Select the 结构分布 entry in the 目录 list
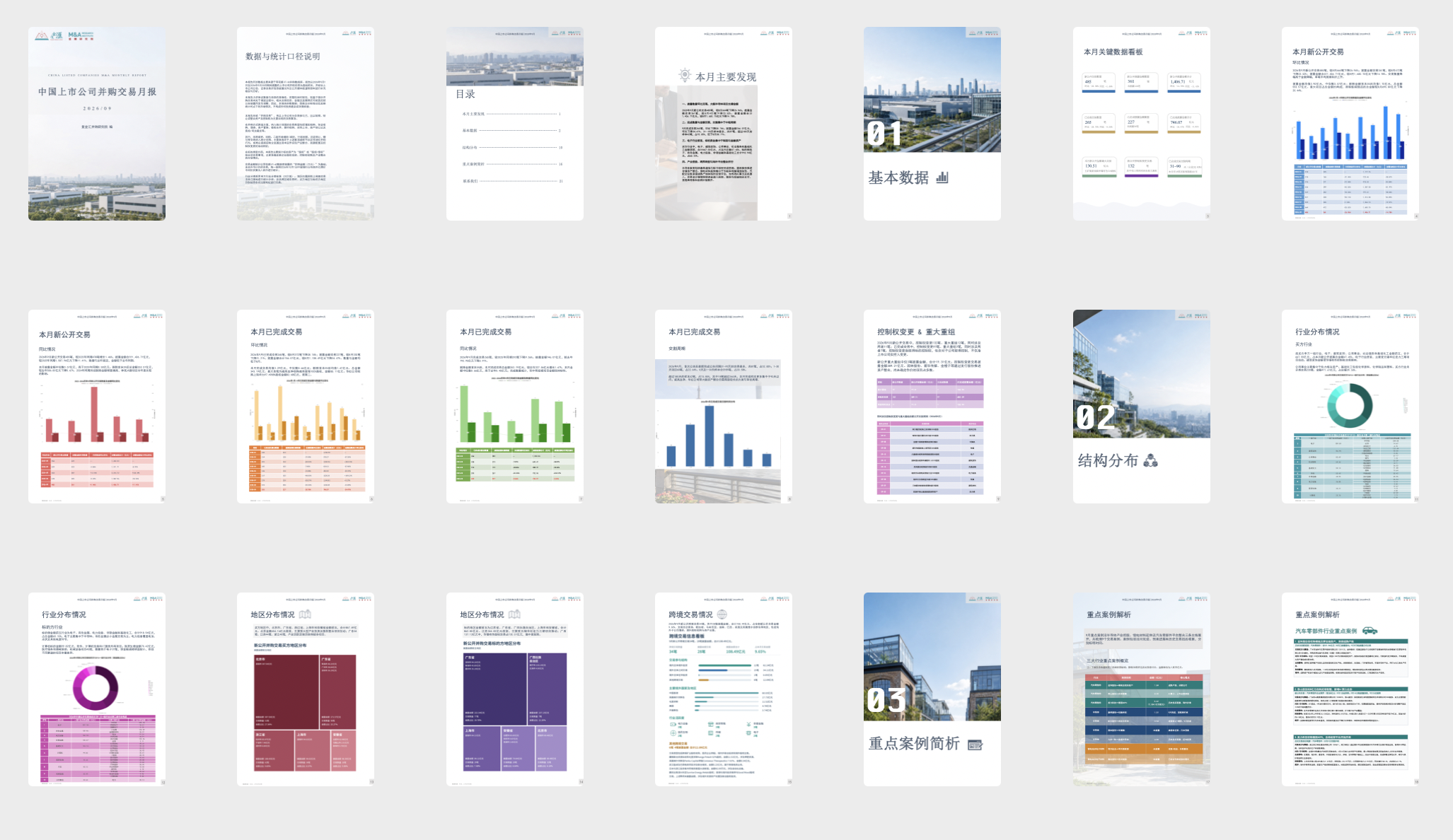The height and width of the screenshot is (840, 1453). pos(511,148)
